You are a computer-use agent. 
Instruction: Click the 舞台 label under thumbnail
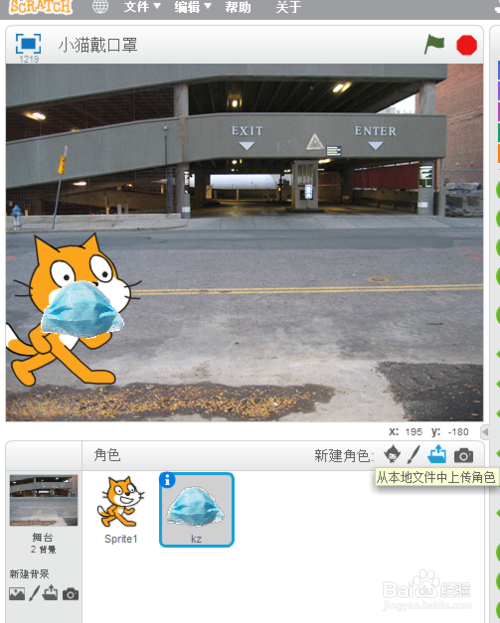click(43, 538)
